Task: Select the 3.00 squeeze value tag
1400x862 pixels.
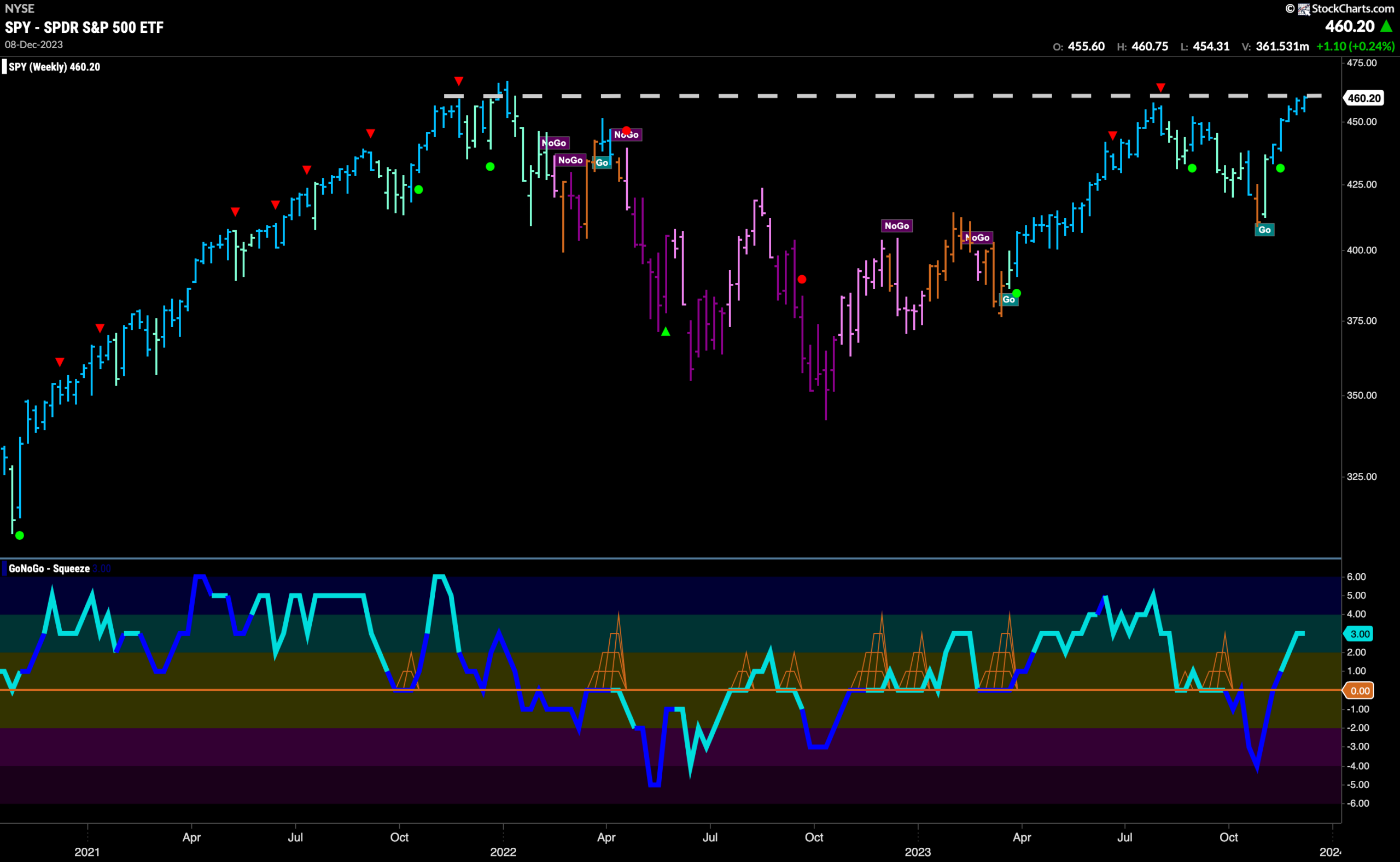Action: (1359, 633)
